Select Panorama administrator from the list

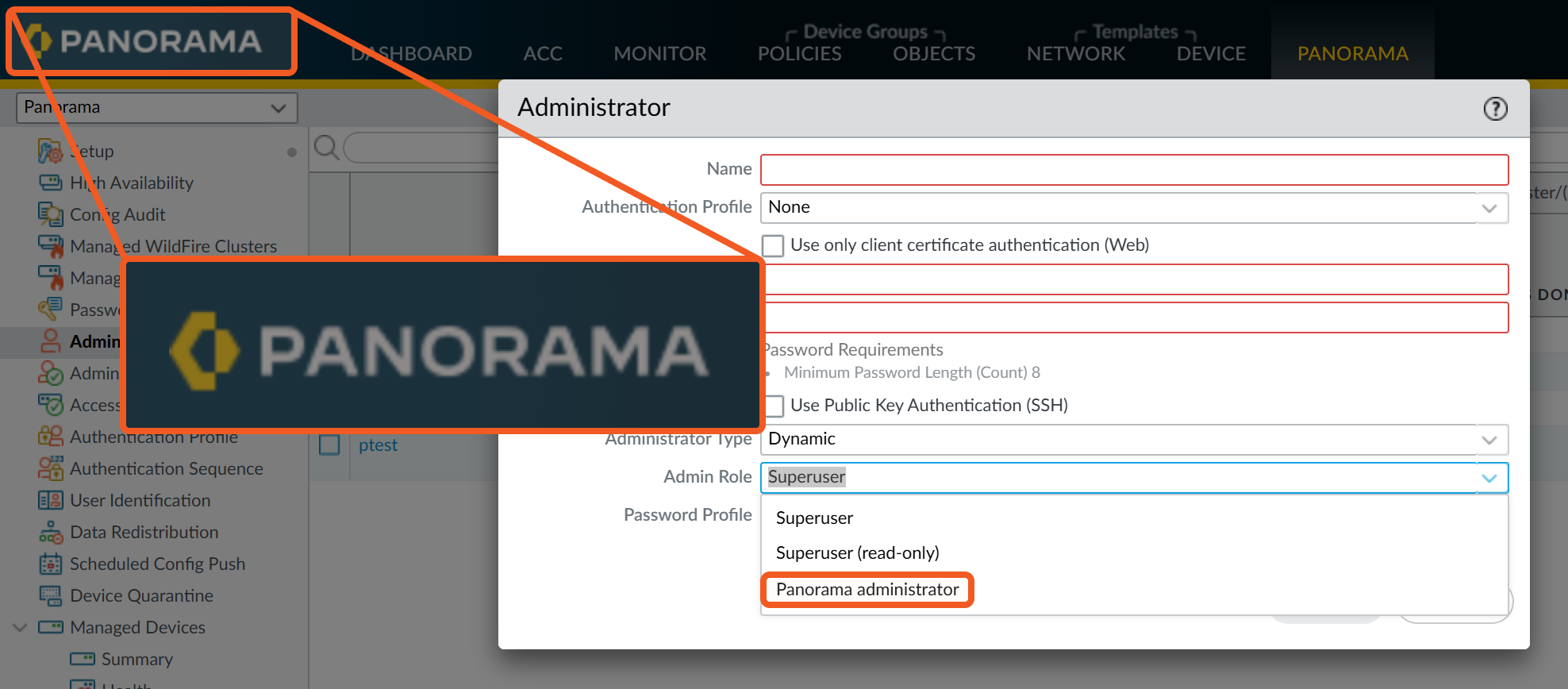[x=867, y=590]
